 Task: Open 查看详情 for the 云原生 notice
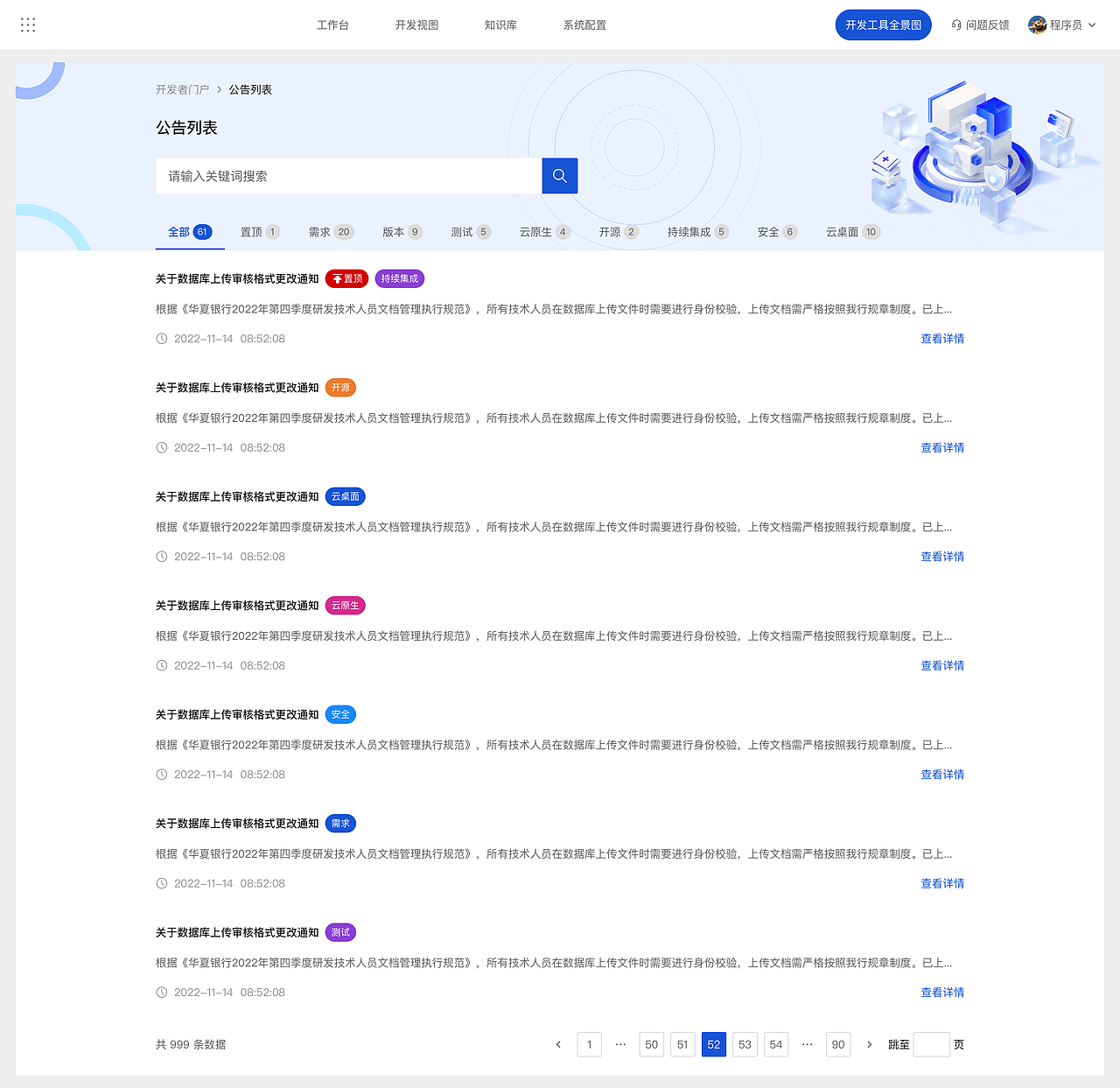point(942,666)
